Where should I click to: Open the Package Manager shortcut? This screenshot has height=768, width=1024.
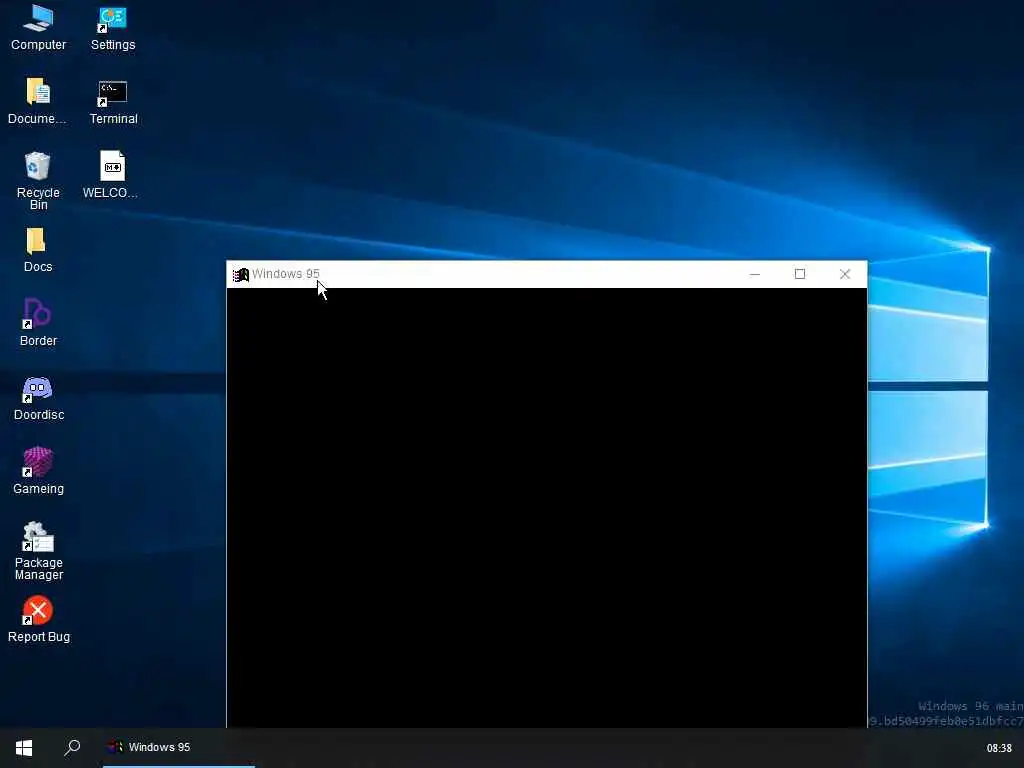click(x=39, y=551)
